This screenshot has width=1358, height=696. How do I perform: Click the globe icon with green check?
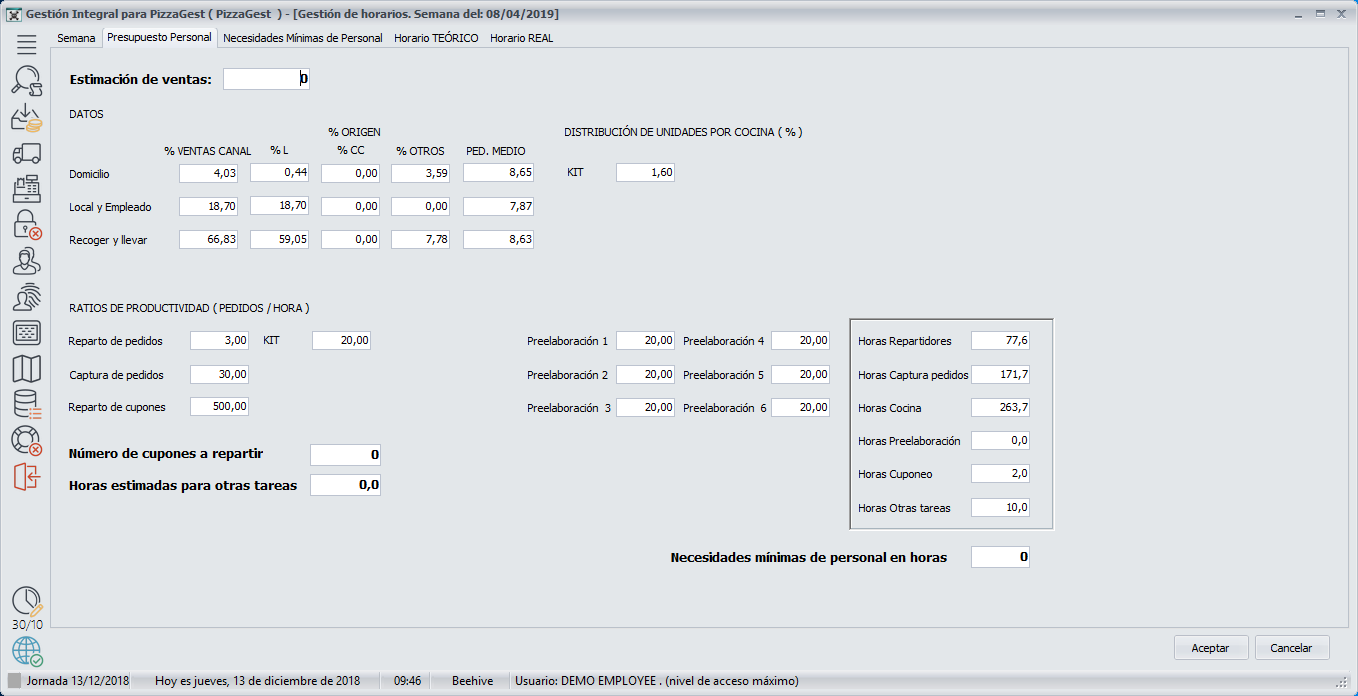pyautogui.click(x=27, y=652)
